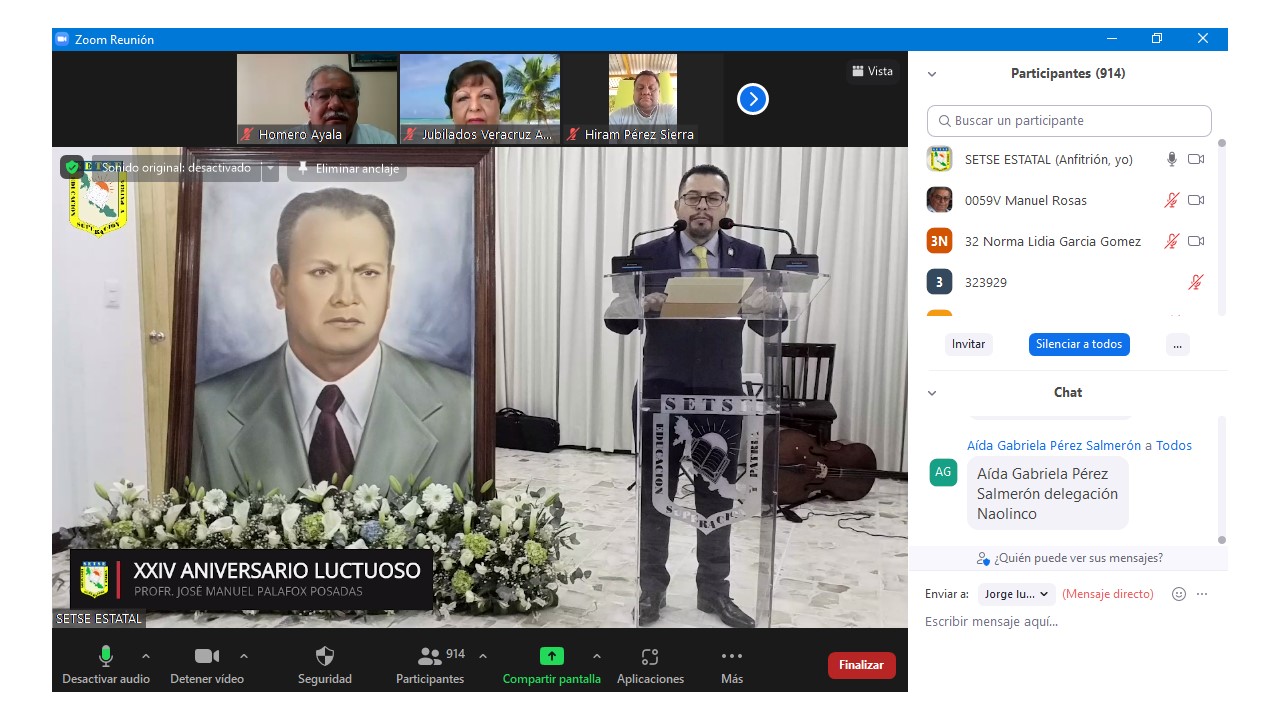Viewport: 1280px width, 720px height.
Task: Show next video thumbnails with blue arrow
Action: point(753,99)
